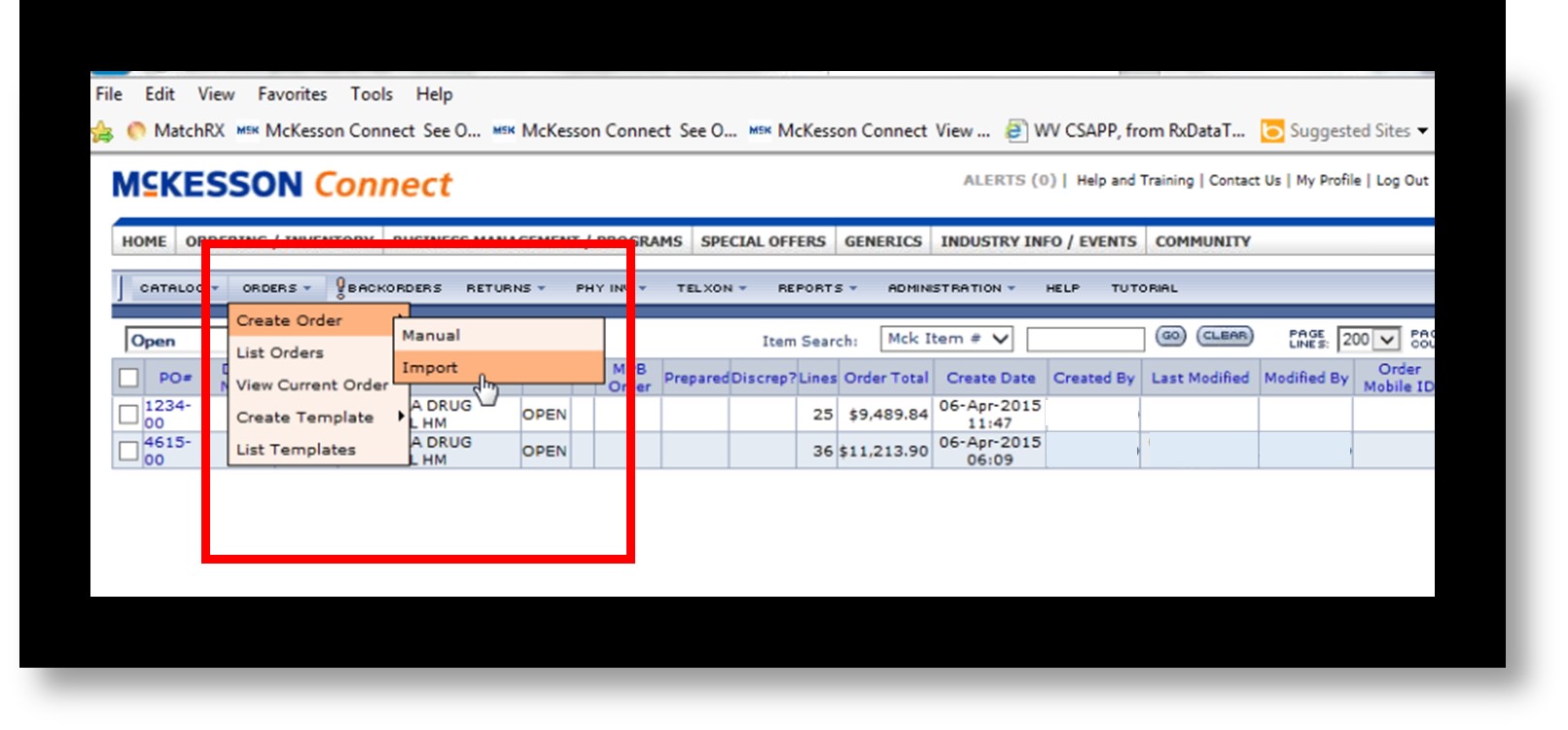The width and height of the screenshot is (1568, 730).
Task: Sort by Modified By column header
Action: tap(1306, 378)
